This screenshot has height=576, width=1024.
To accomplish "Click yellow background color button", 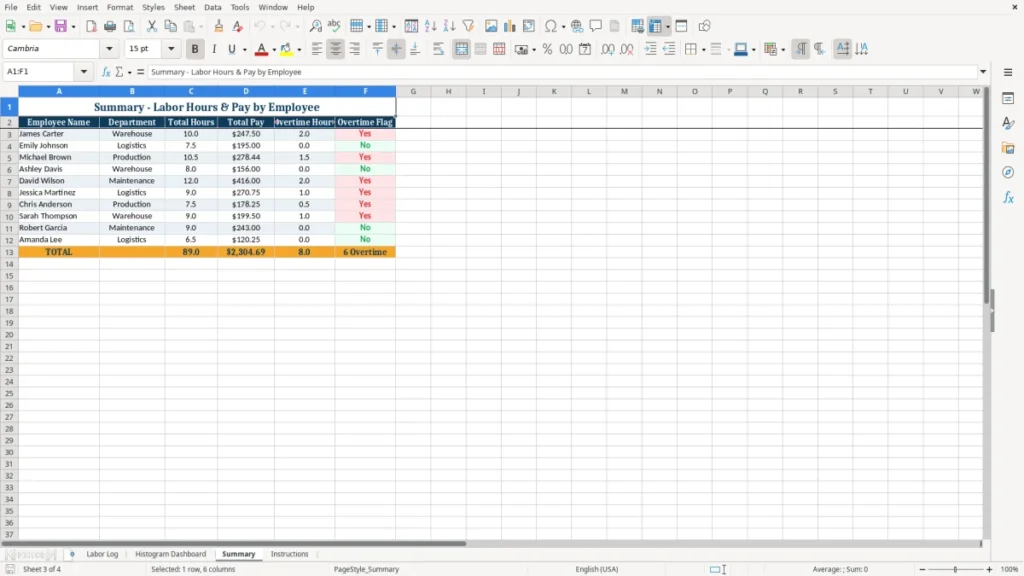I will pos(286,49).
